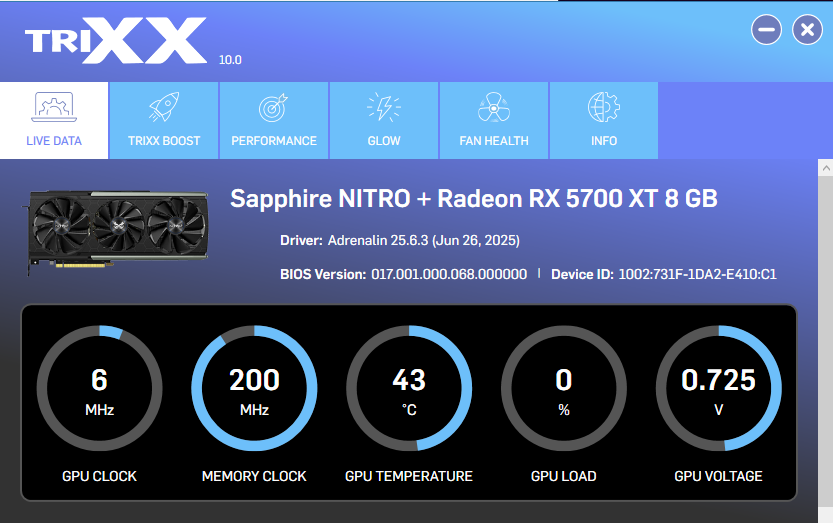Screen dimensions: 833x523
Task: Open the LIVE DATA tab
Action: click(x=54, y=121)
